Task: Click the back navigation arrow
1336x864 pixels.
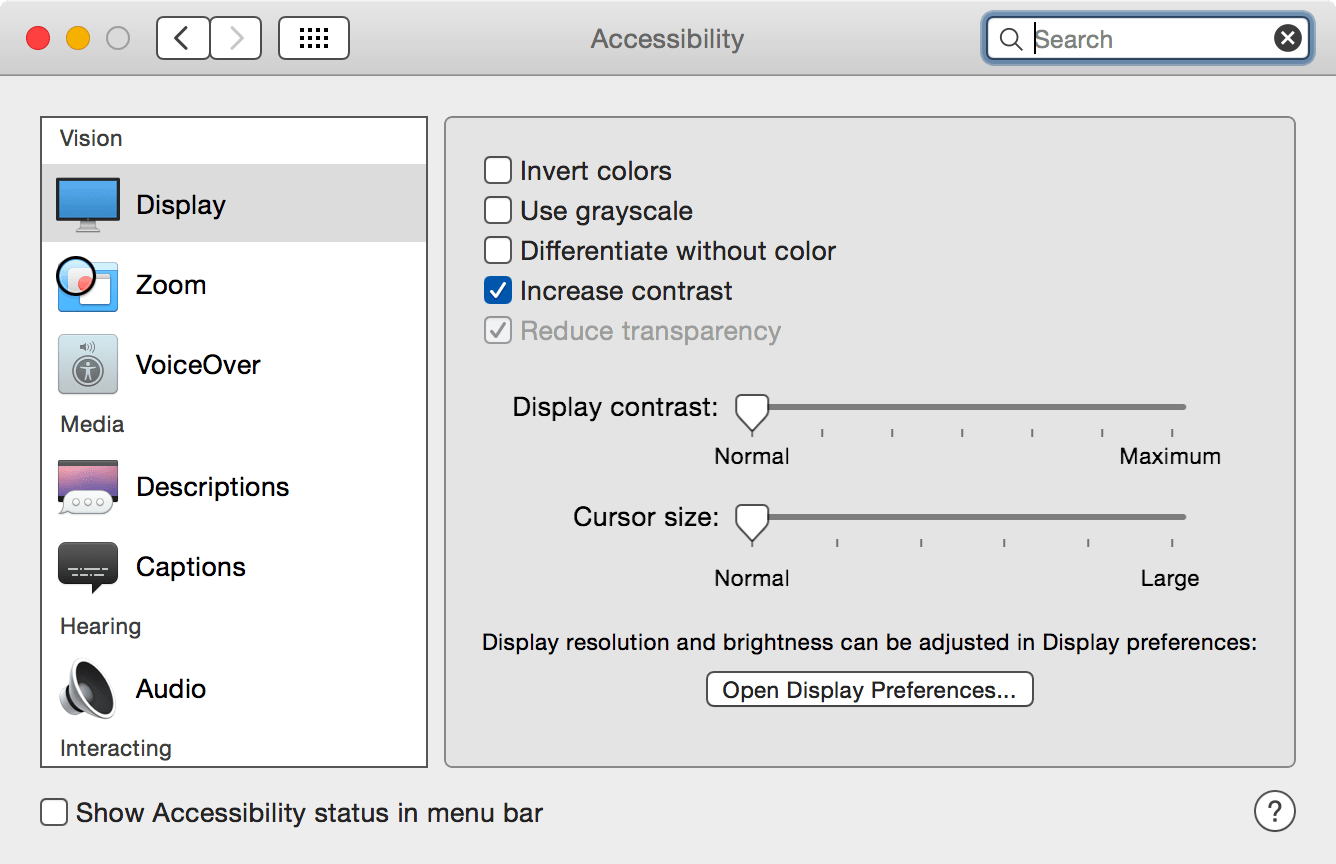Action: [182, 37]
